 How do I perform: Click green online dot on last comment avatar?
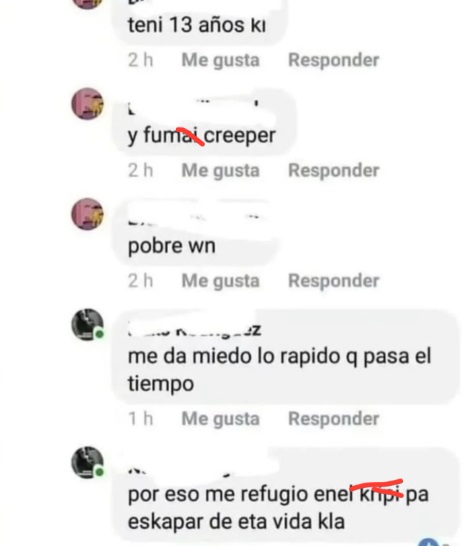99,472
